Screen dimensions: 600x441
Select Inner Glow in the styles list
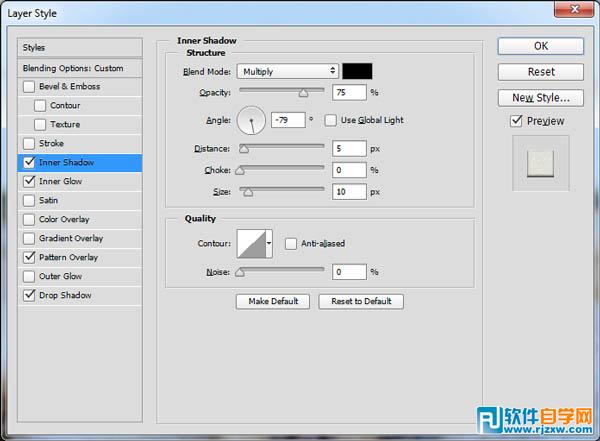click(x=61, y=182)
